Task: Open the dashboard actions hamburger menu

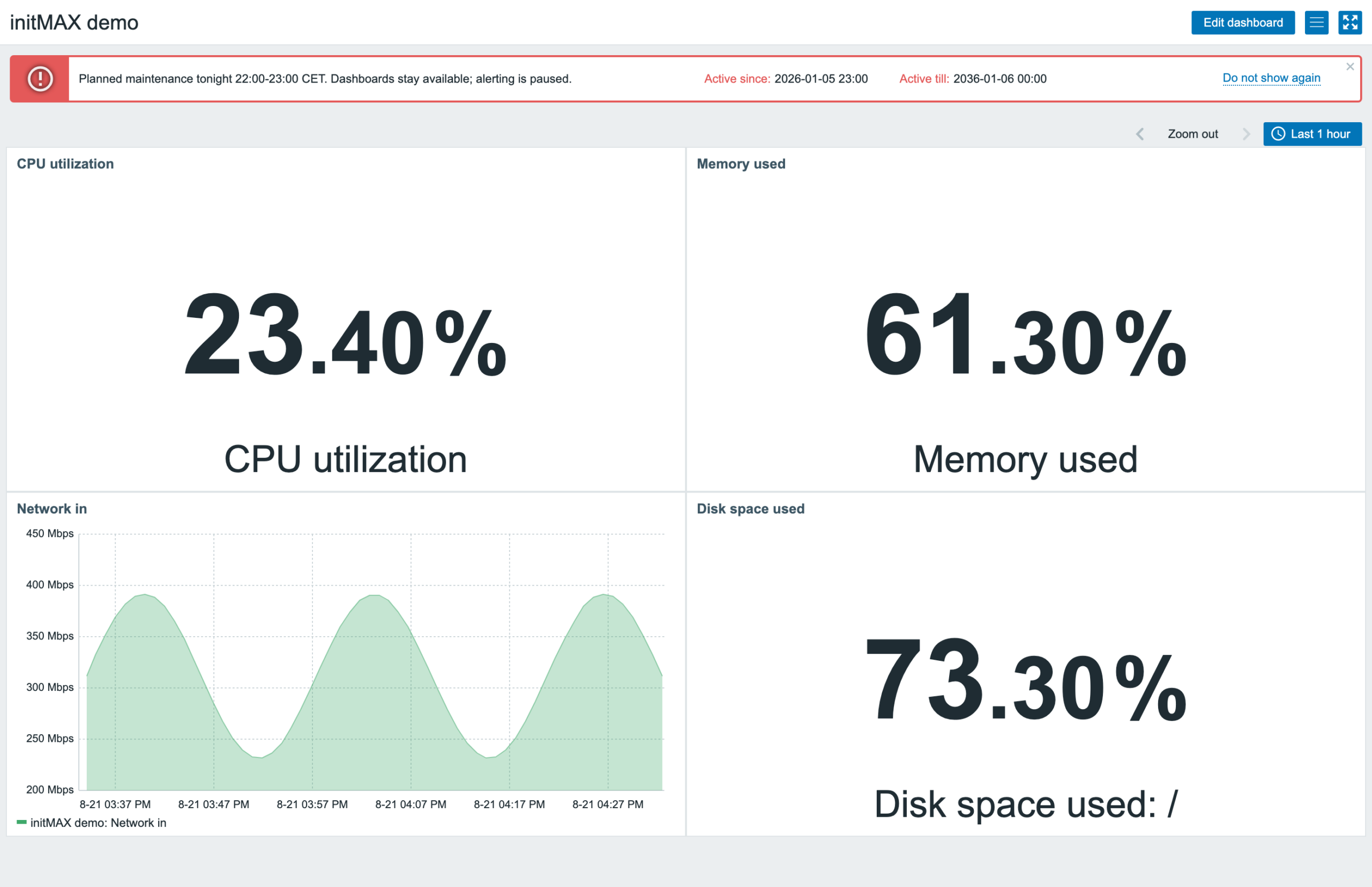Action: (1316, 23)
